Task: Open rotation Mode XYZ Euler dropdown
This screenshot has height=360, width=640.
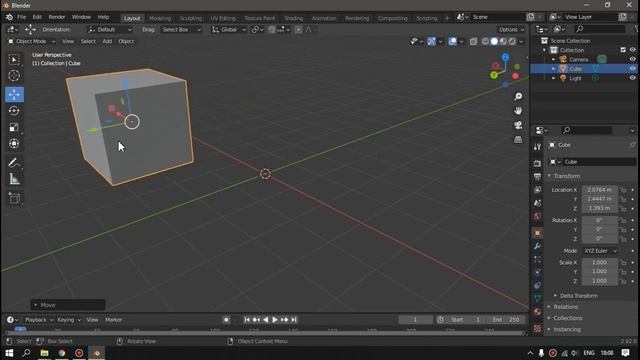Action: [x=600, y=251]
